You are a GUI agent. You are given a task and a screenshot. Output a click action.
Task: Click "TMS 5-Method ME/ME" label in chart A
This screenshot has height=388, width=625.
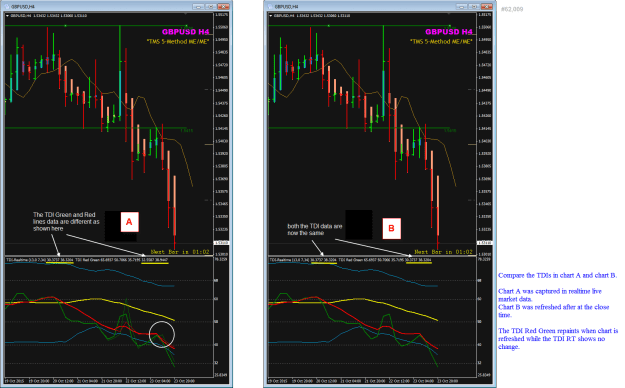point(178,41)
